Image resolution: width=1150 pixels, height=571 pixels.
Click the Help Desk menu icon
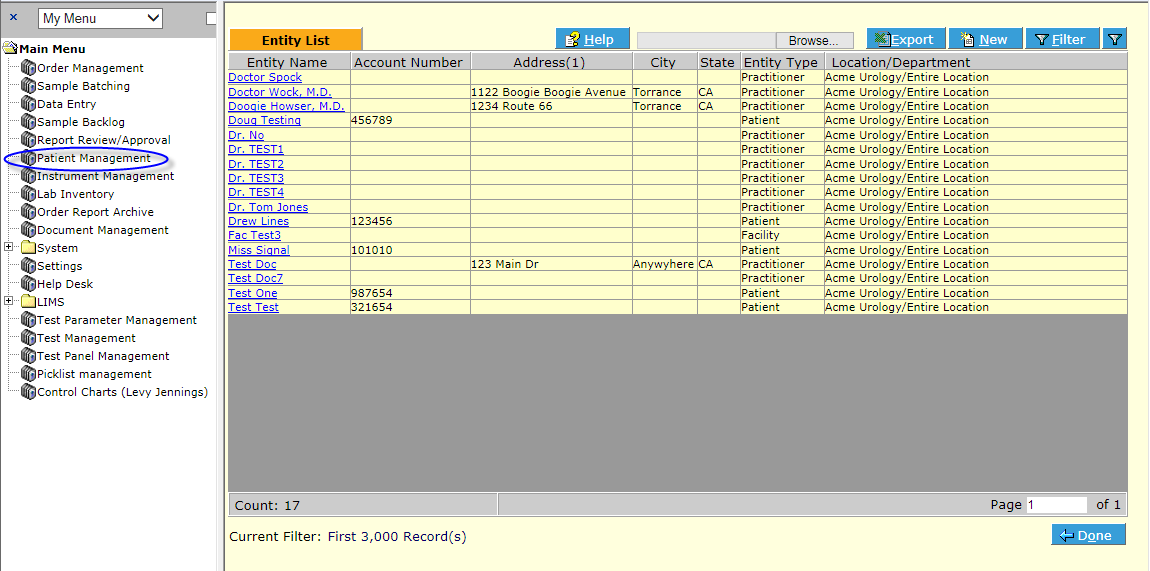pos(29,284)
